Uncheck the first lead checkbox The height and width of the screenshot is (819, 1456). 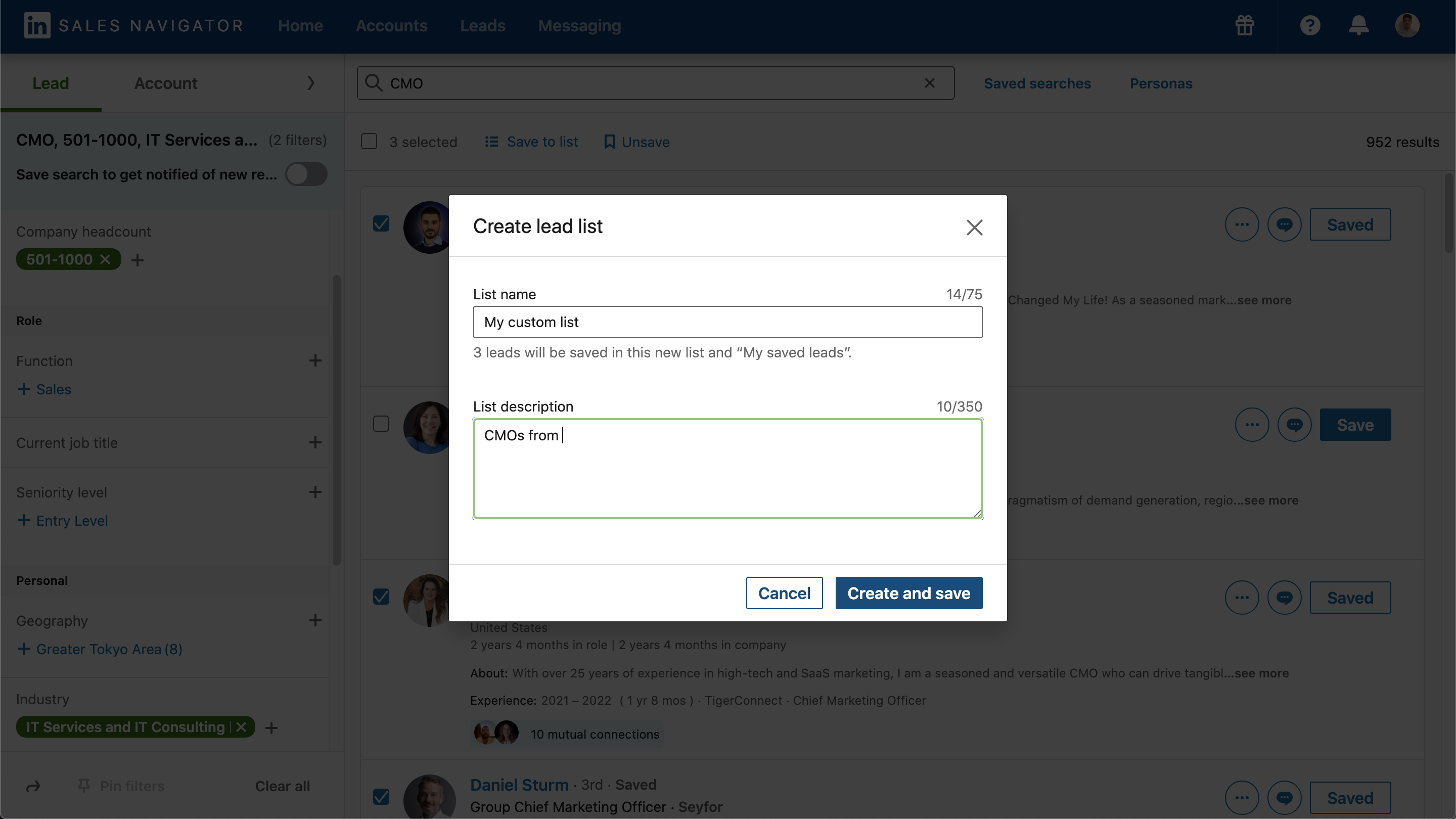pyautogui.click(x=381, y=224)
